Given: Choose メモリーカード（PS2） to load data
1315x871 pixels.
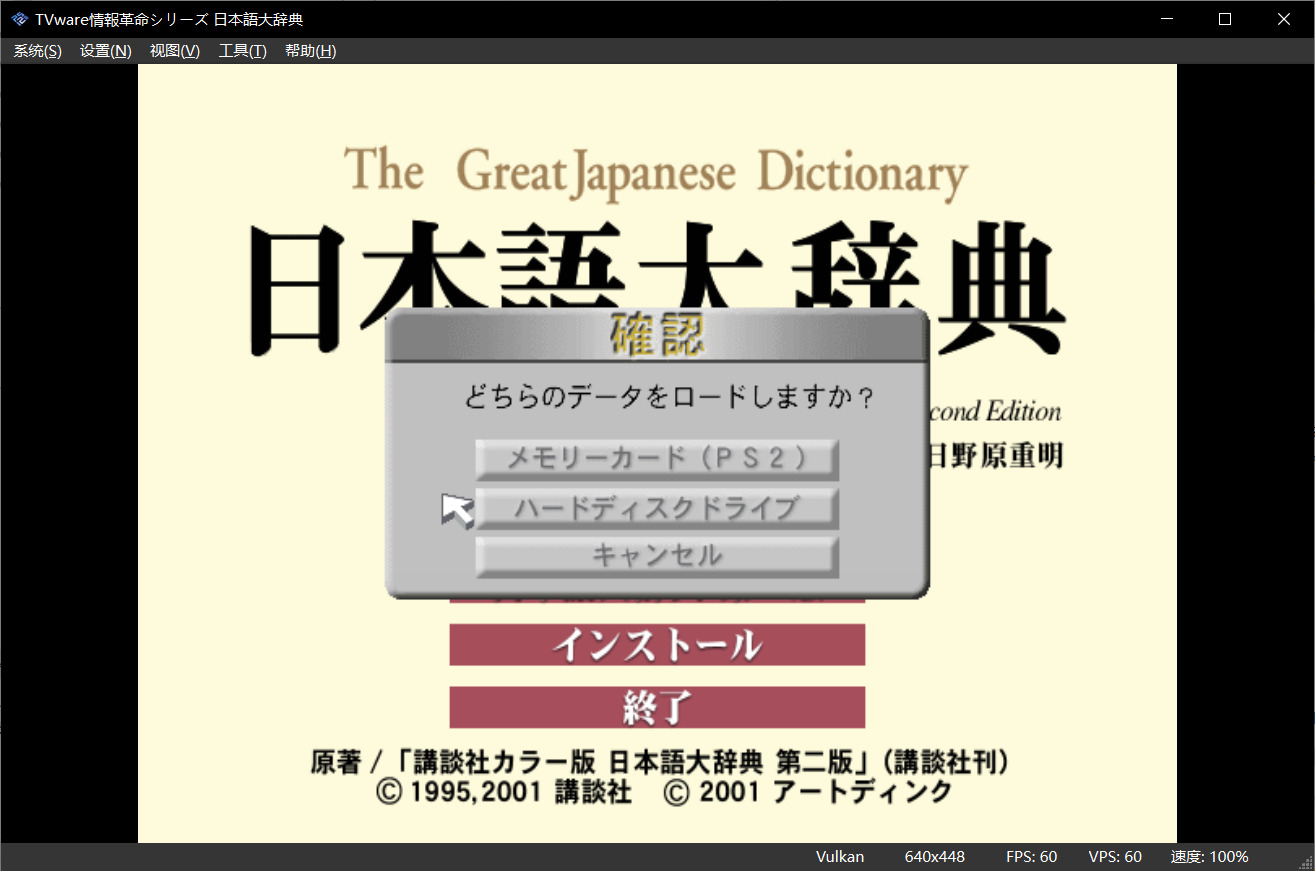Looking at the screenshot, I should point(656,459).
